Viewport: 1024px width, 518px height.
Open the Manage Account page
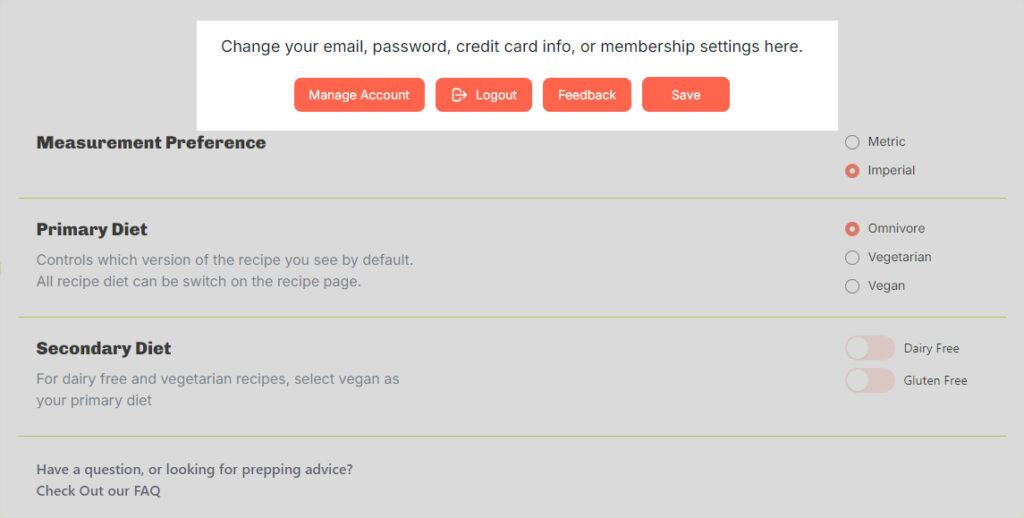pos(359,95)
